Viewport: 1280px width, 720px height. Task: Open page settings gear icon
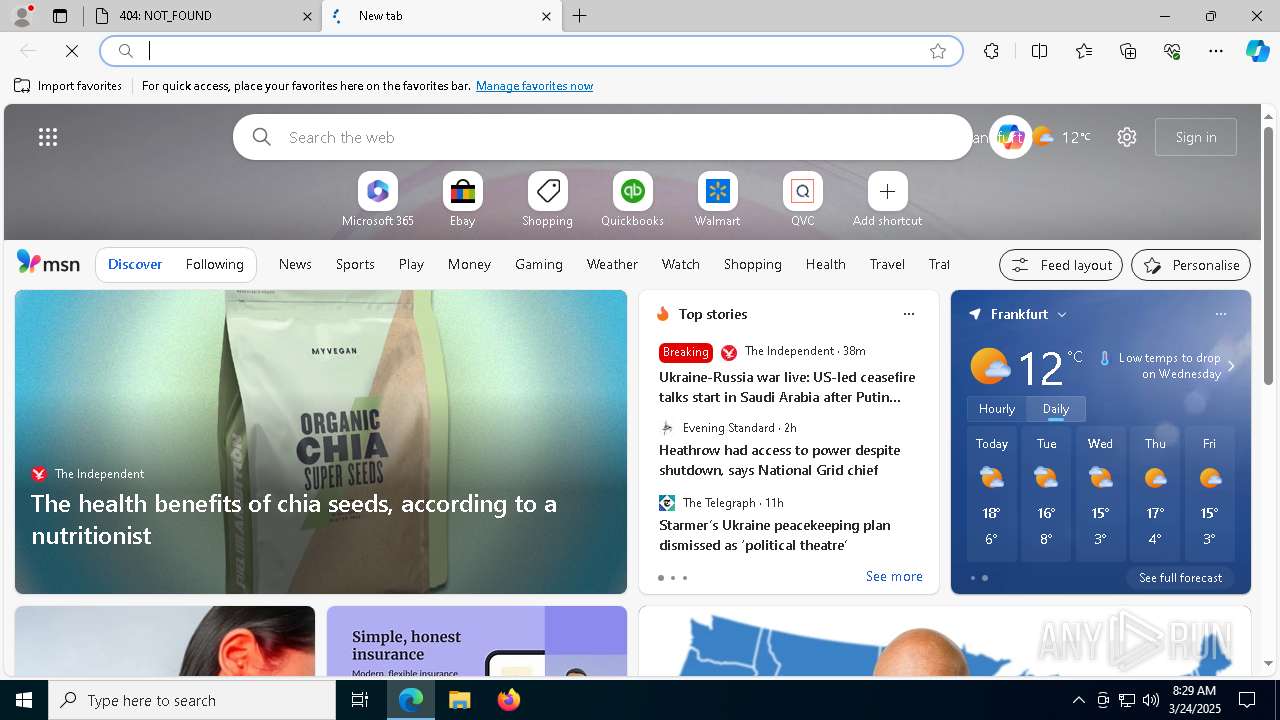pos(1127,137)
